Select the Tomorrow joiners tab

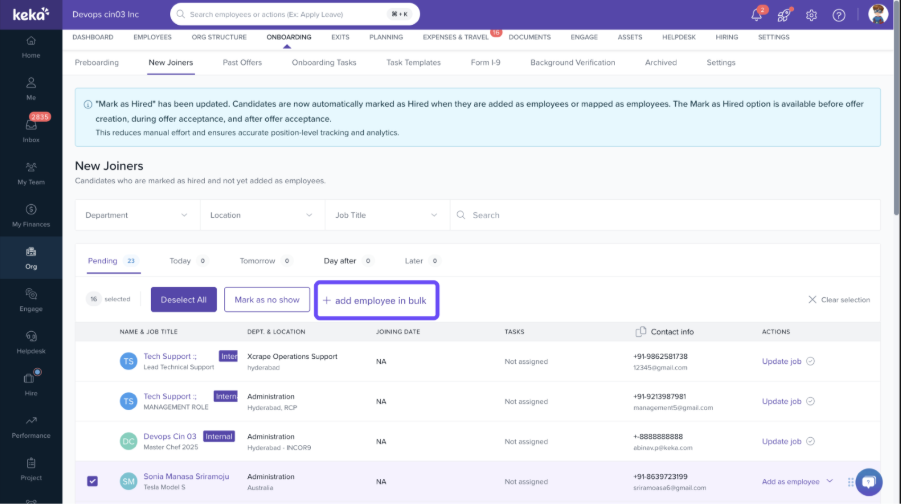(x=265, y=261)
